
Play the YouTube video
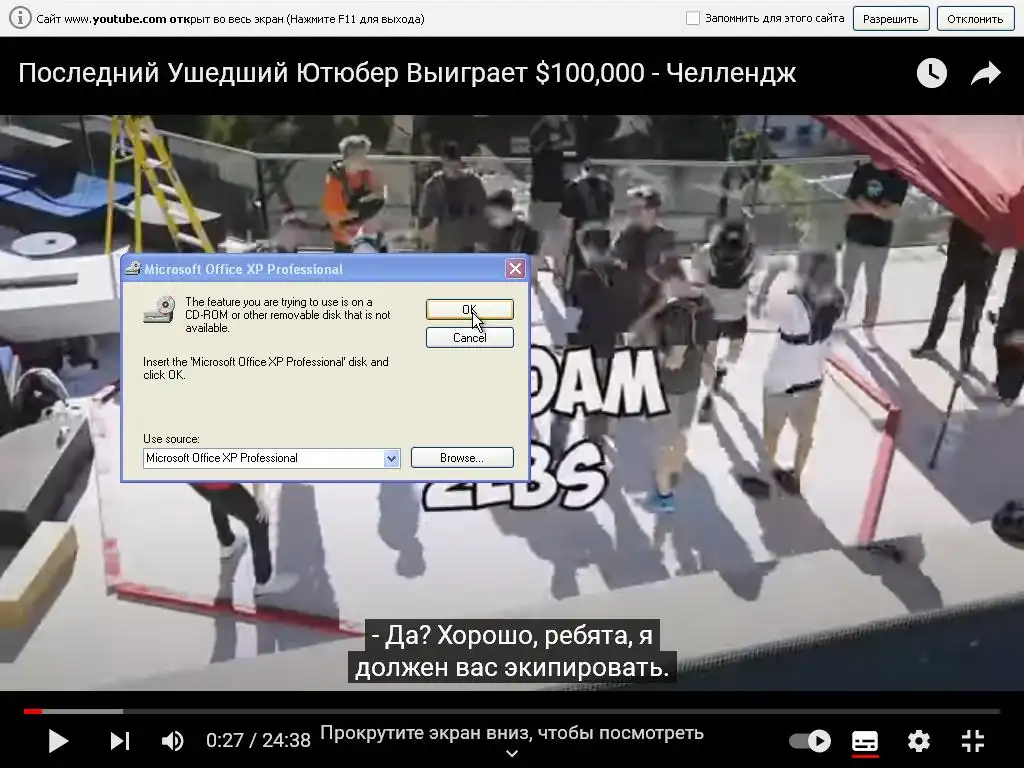tap(58, 741)
